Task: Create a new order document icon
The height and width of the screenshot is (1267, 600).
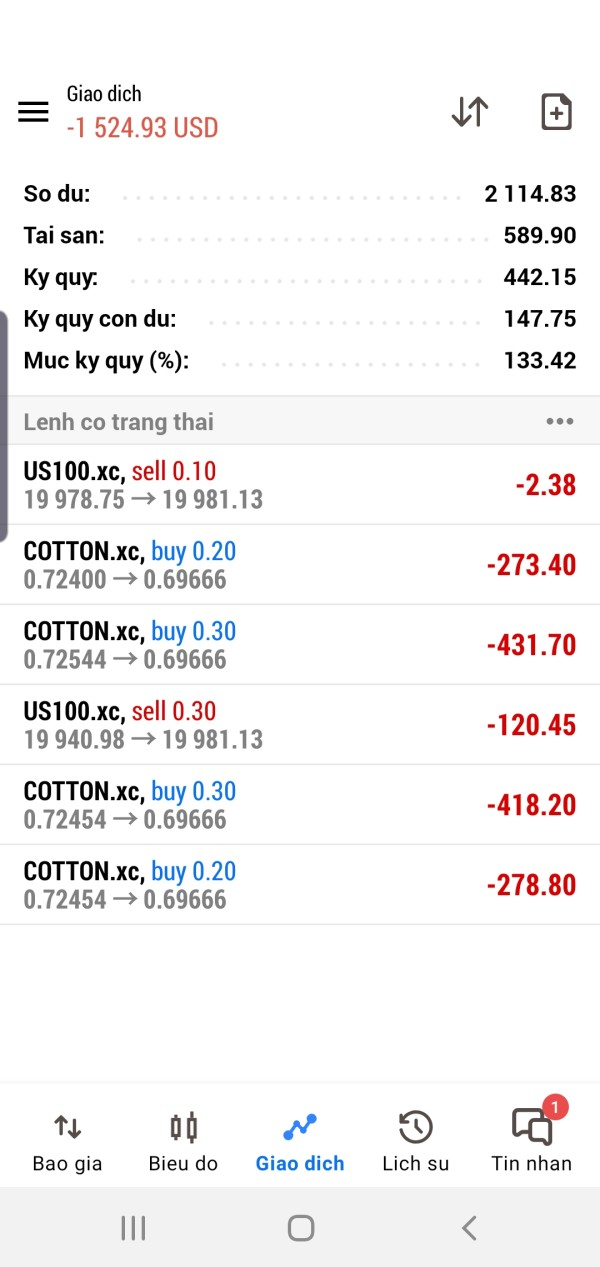Action: tap(556, 112)
